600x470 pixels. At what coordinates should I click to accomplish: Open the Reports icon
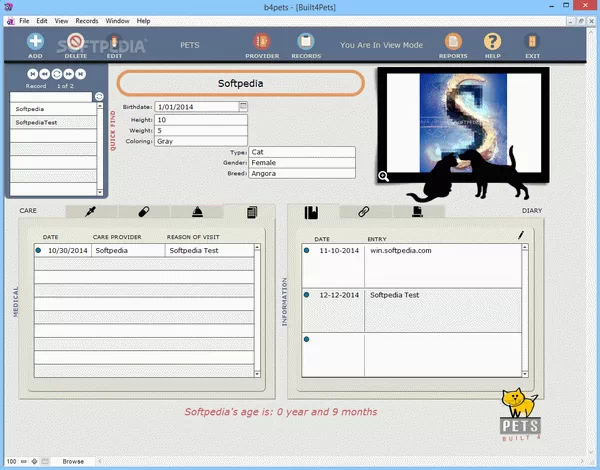(x=453, y=42)
